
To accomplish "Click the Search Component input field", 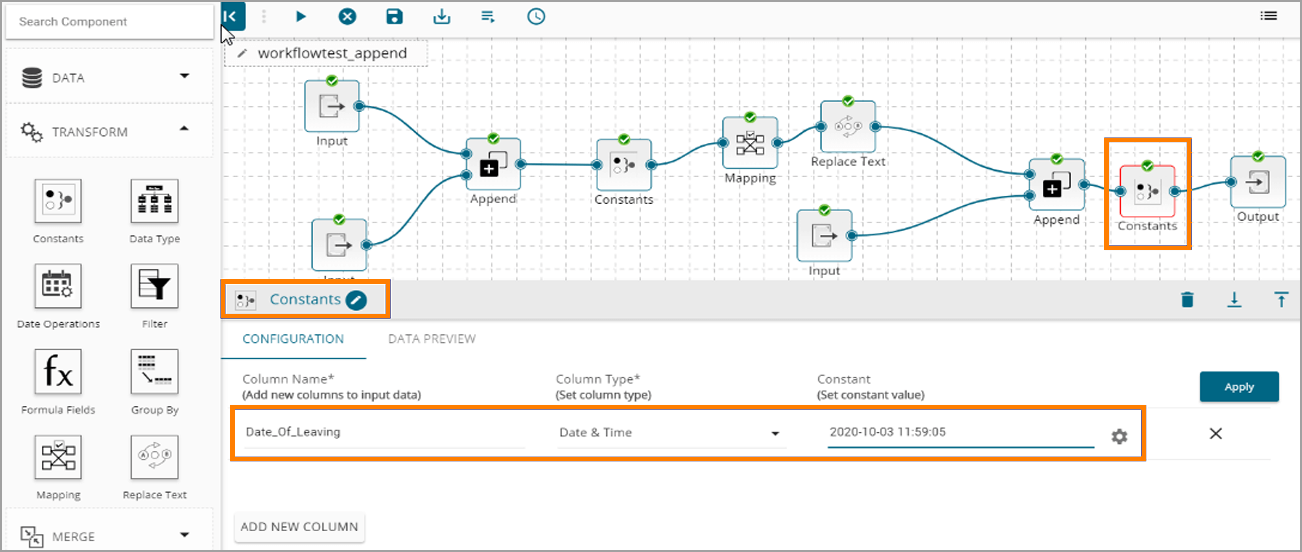I will [109, 21].
